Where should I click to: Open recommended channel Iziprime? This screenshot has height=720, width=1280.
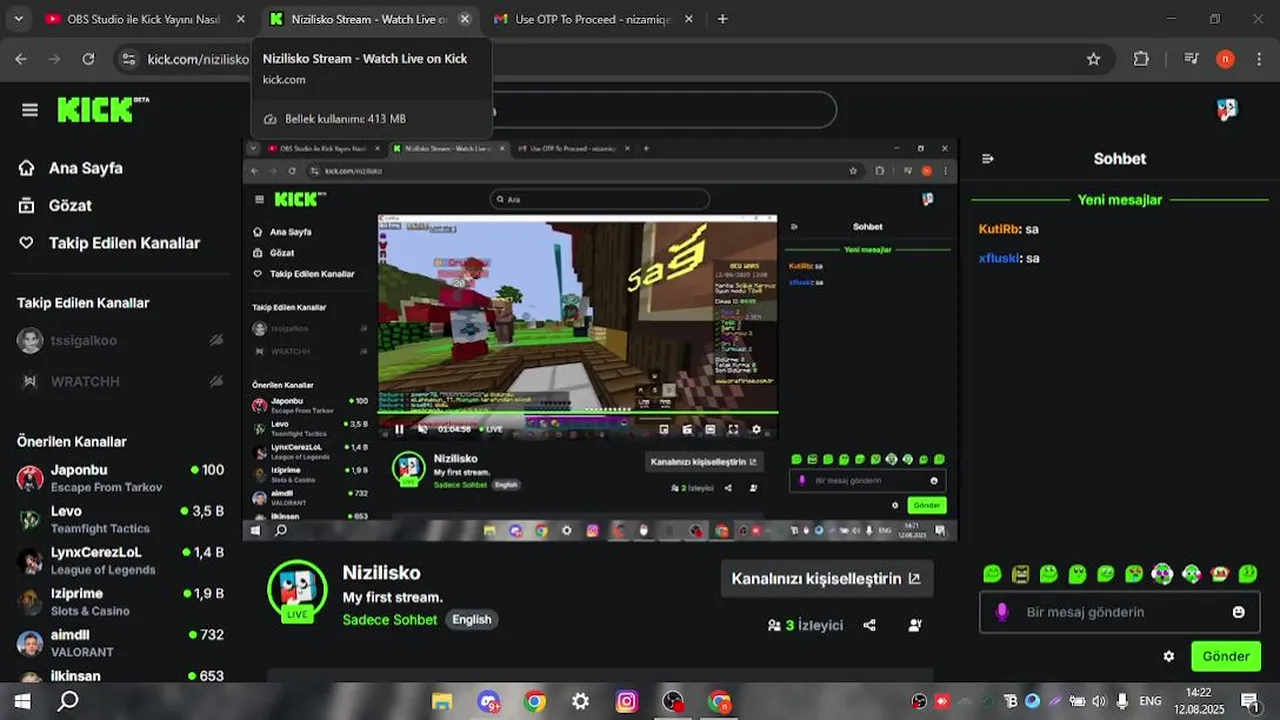tap(120, 601)
